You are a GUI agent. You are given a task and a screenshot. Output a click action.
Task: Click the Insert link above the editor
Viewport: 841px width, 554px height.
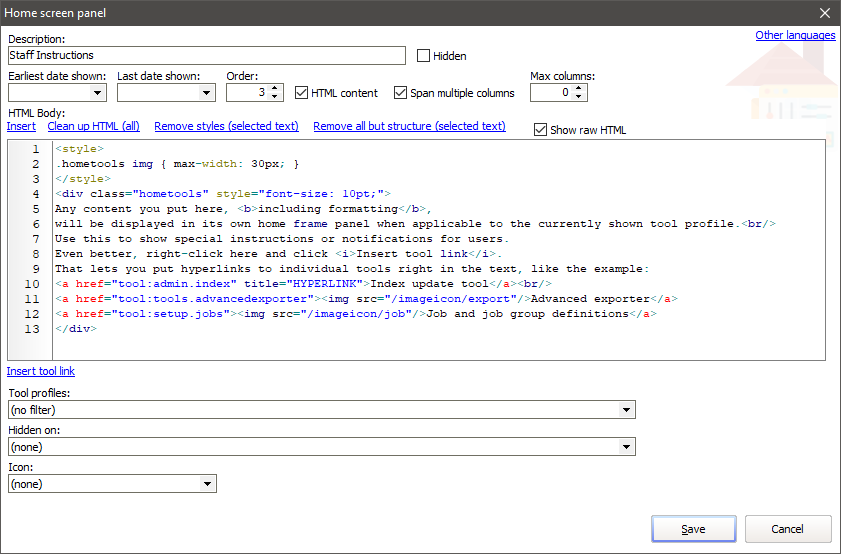coord(21,127)
